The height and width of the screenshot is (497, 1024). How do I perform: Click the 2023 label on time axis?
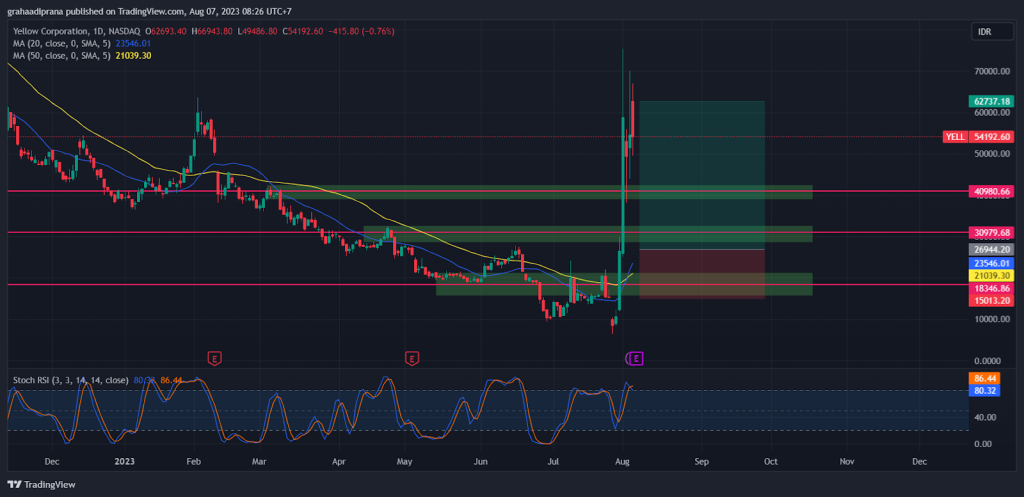point(123,461)
